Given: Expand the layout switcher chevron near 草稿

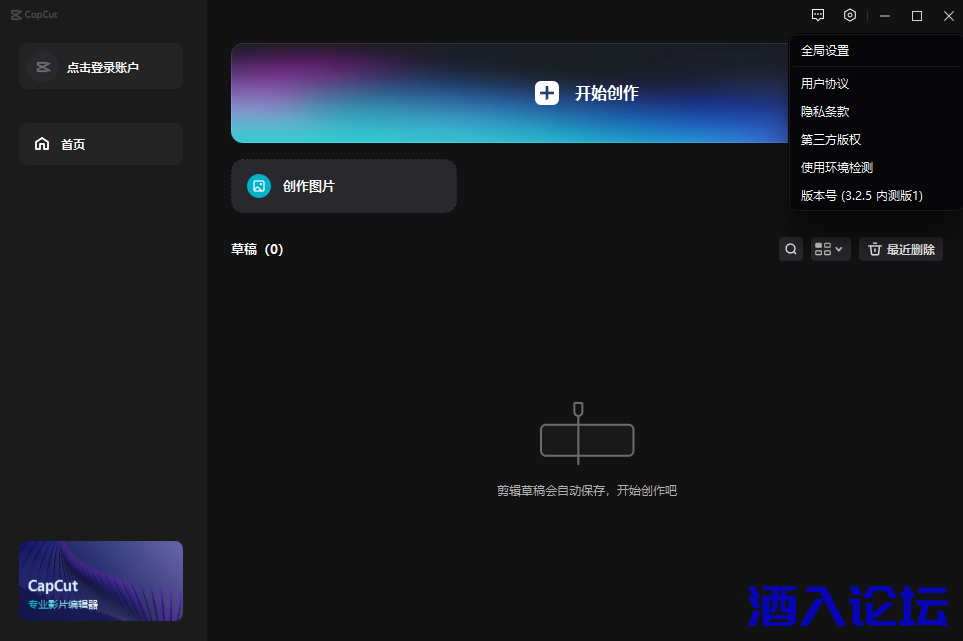Looking at the screenshot, I should coord(840,248).
